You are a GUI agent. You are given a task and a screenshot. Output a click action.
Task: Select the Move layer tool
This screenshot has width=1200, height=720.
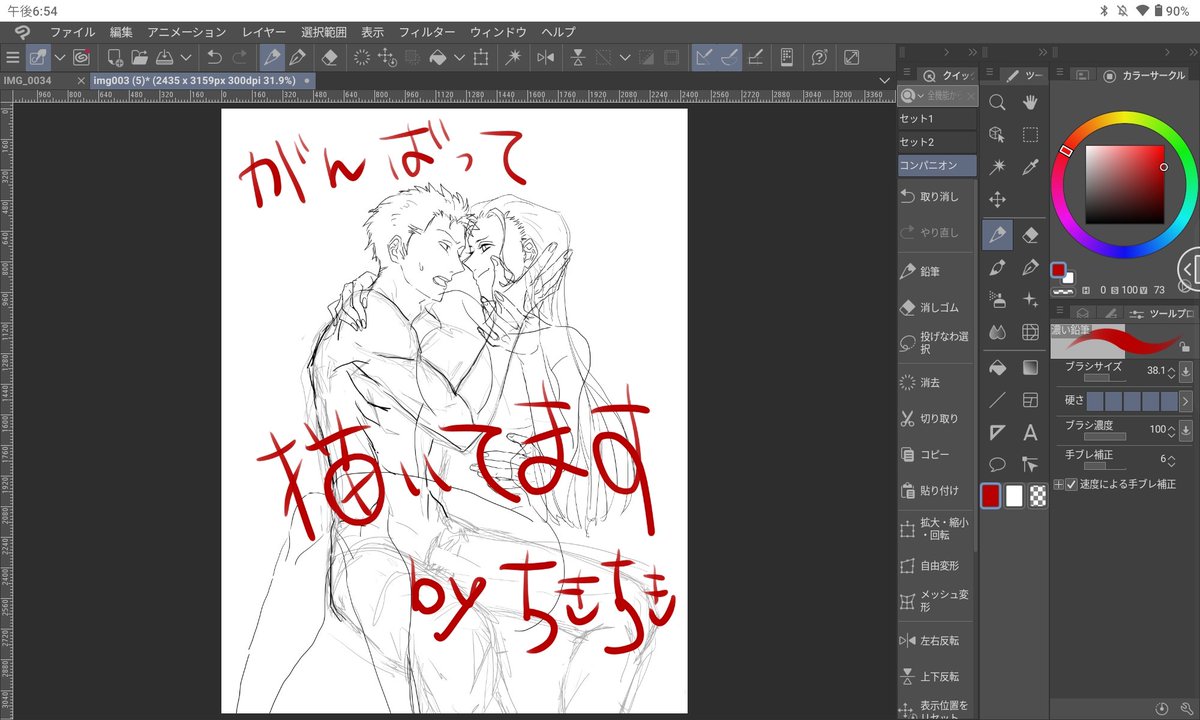click(997, 200)
